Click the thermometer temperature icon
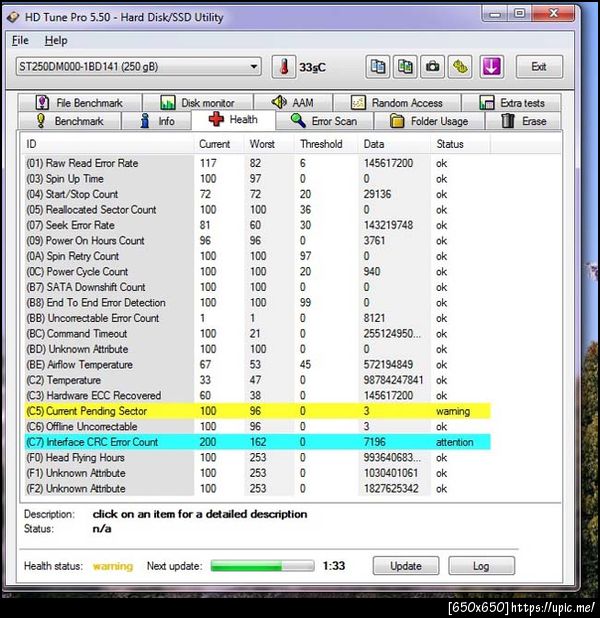The height and width of the screenshot is (618, 600). pos(283,67)
